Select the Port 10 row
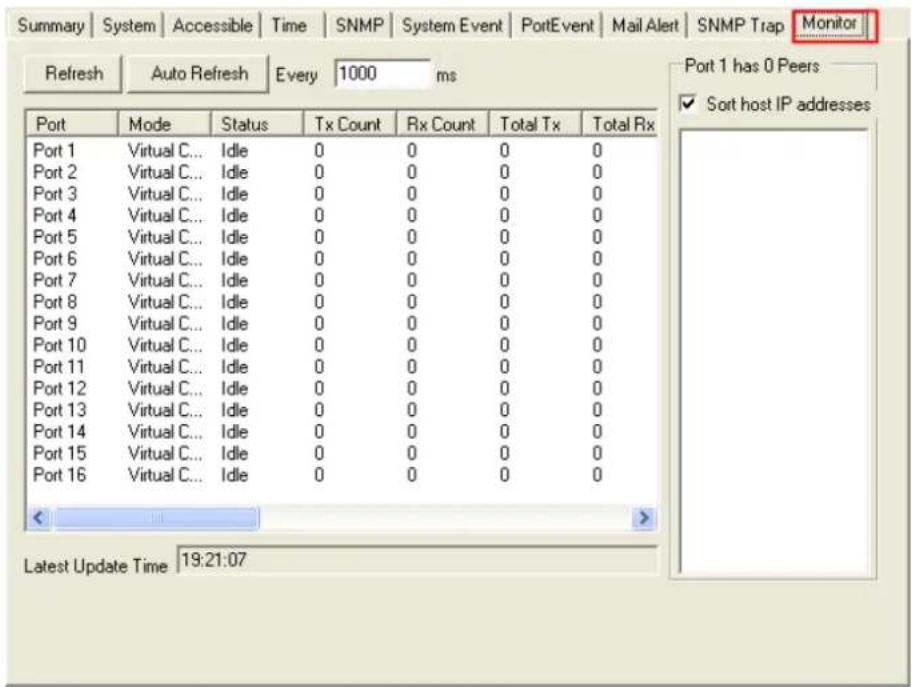Image resolution: width=912 pixels, height=687 pixels. [x=342, y=345]
